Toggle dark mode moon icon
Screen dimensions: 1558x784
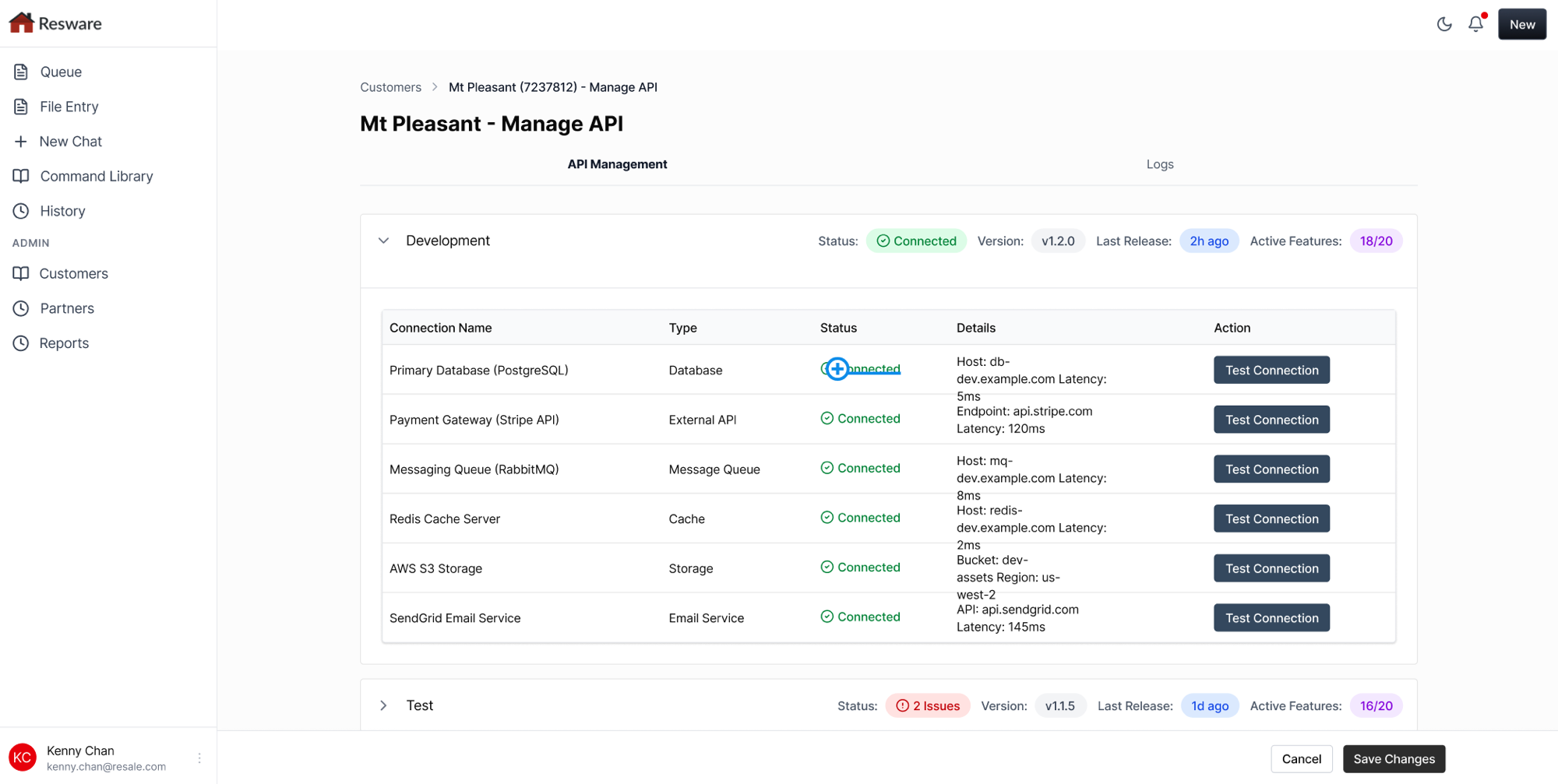[1444, 24]
